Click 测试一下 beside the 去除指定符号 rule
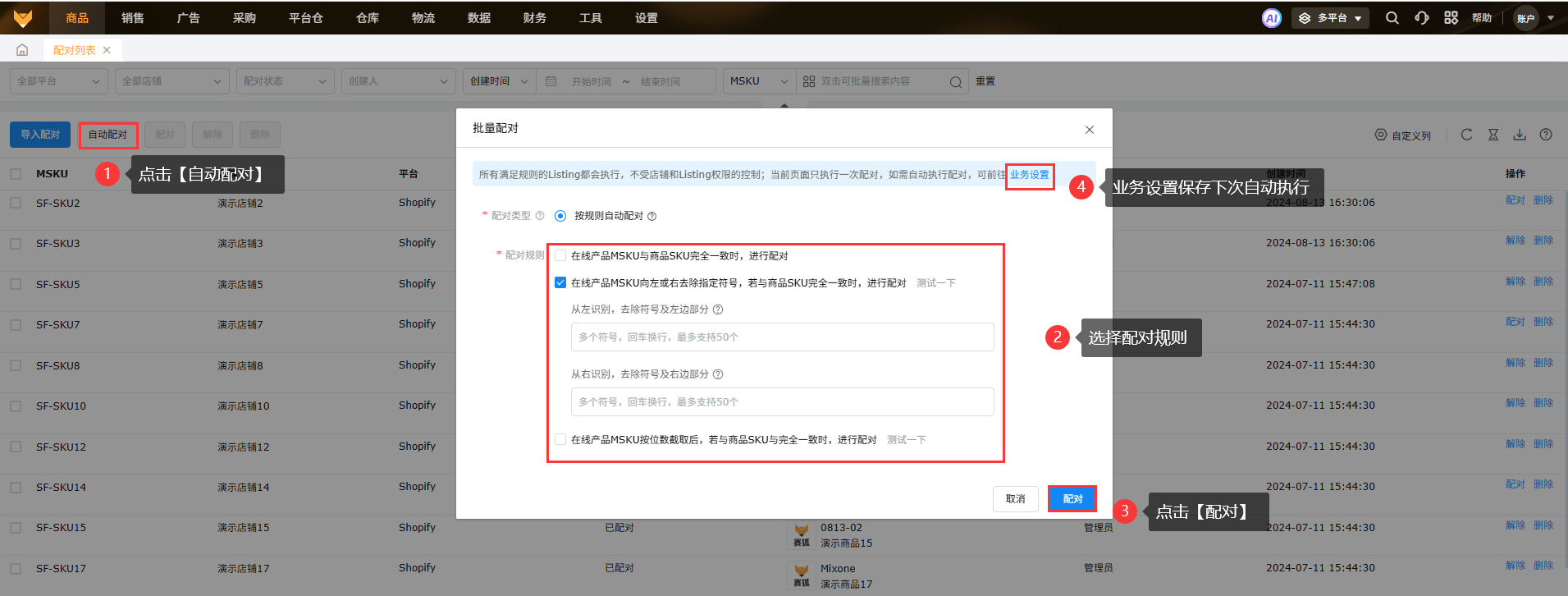1568x596 pixels. coord(936,283)
